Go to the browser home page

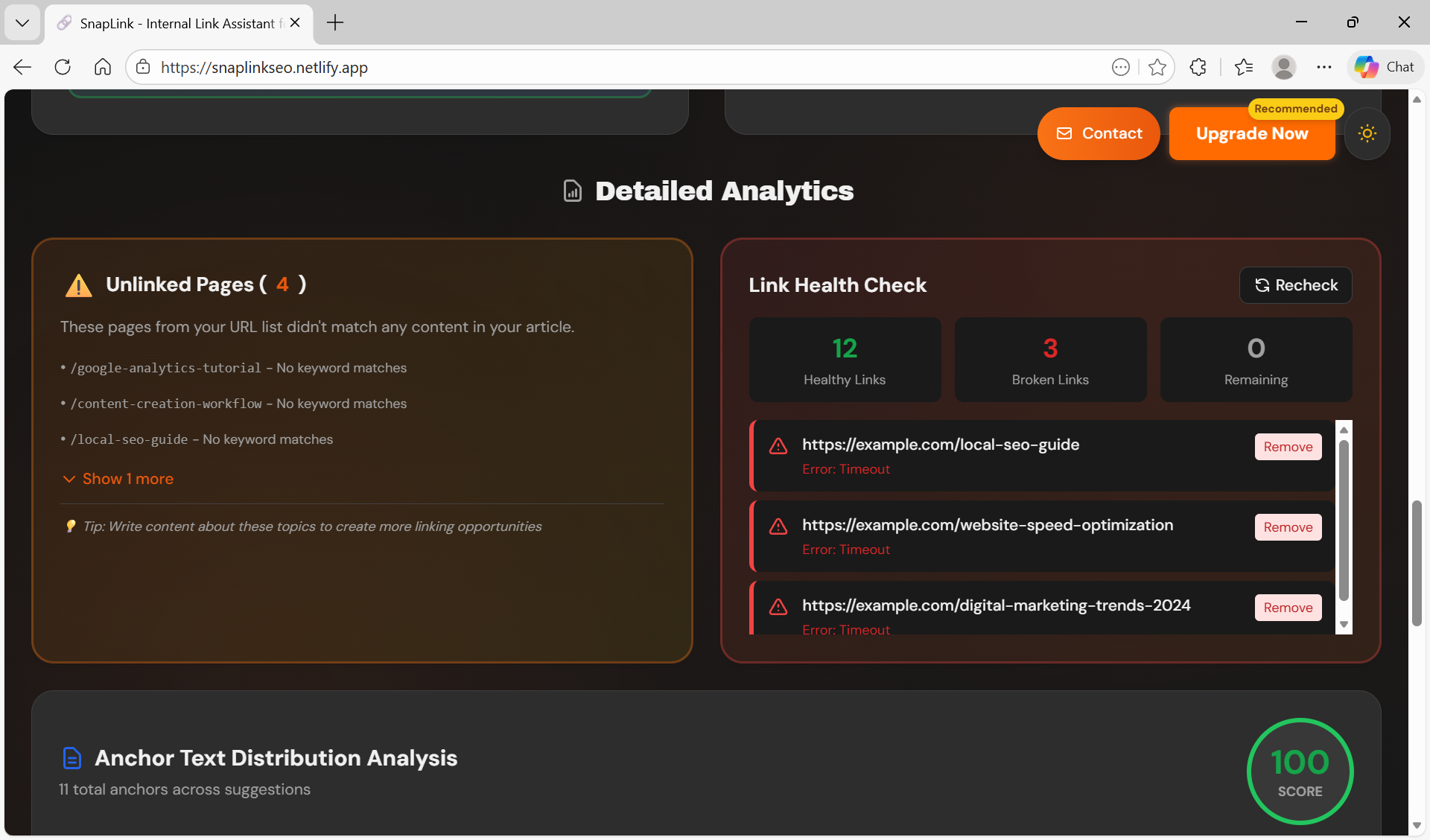tap(103, 67)
